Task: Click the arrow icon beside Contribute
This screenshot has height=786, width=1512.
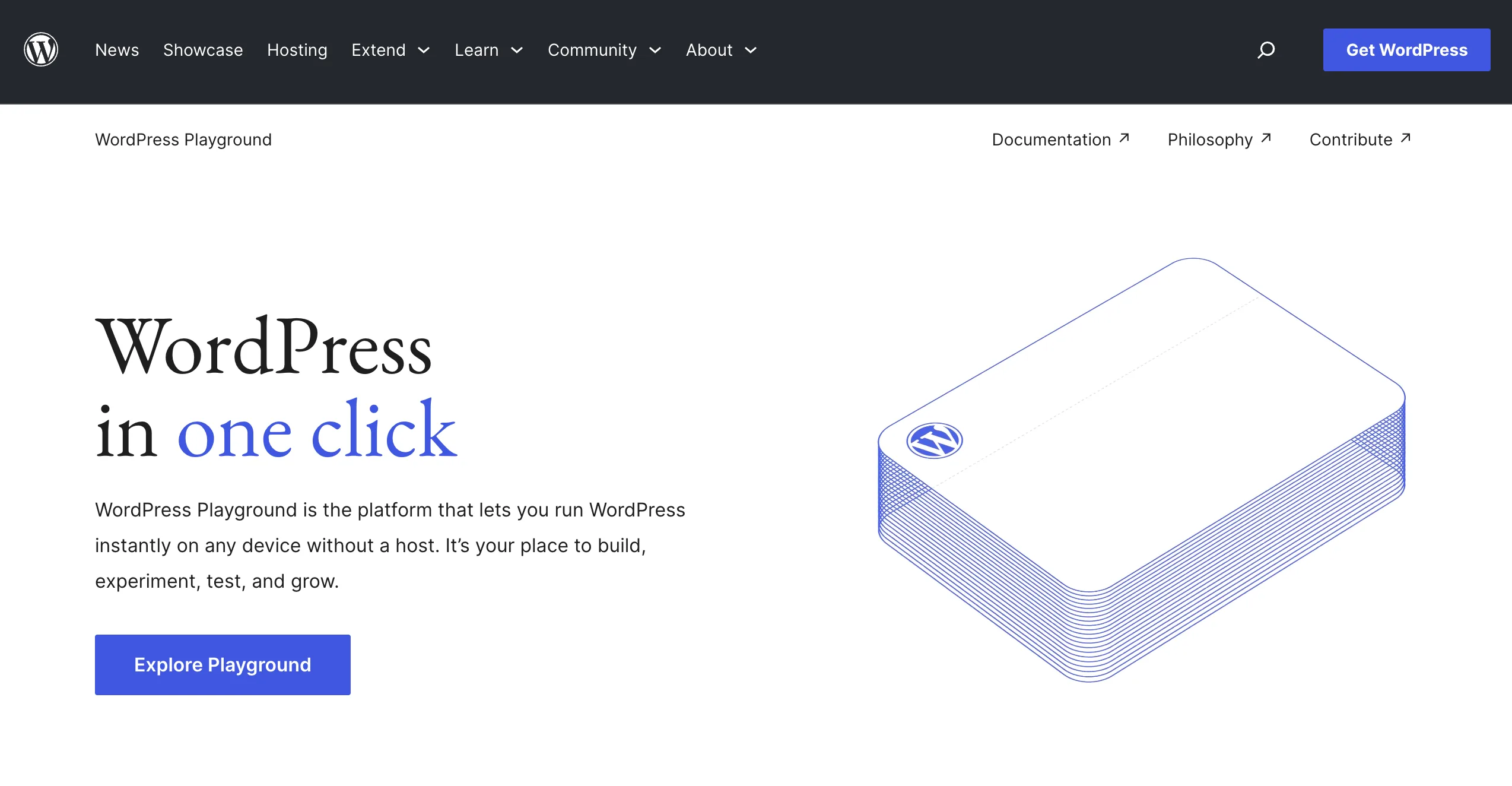Action: [x=1405, y=138]
